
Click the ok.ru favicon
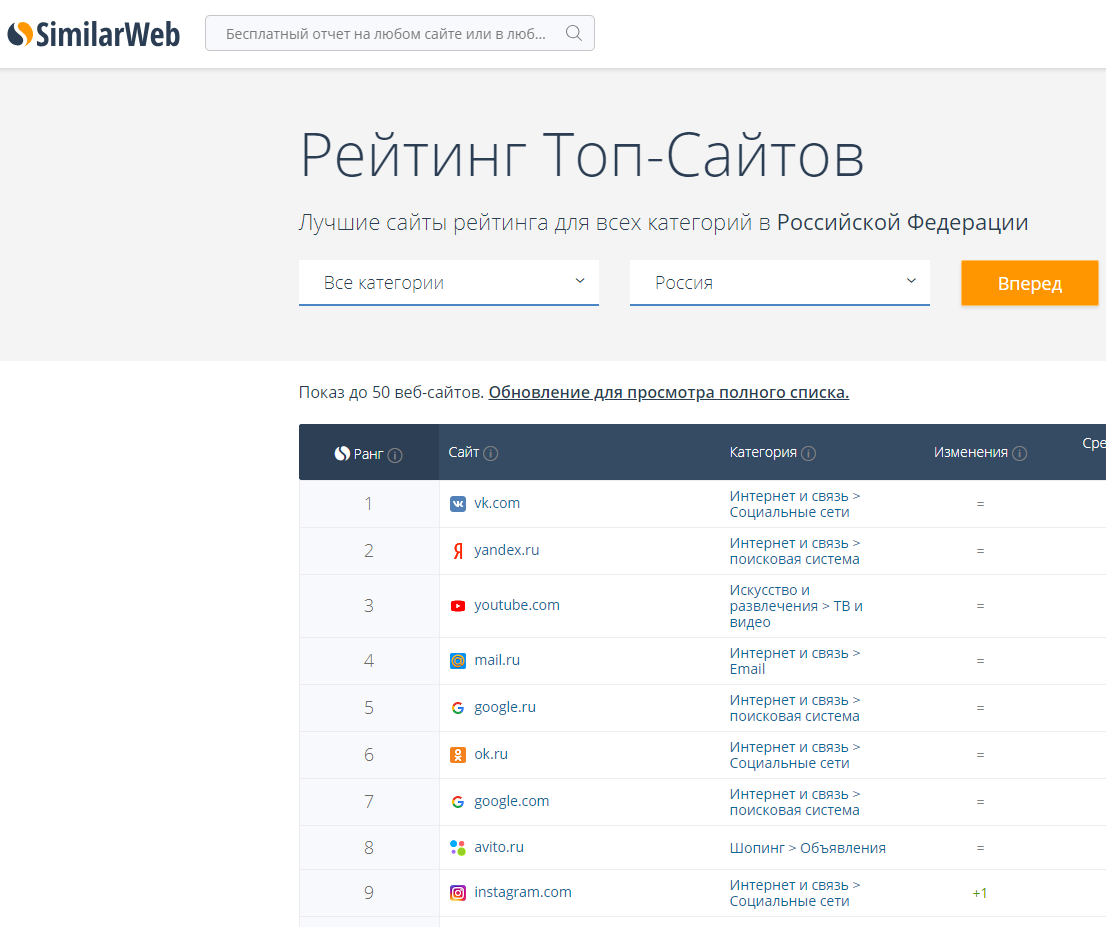(x=458, y=755)
